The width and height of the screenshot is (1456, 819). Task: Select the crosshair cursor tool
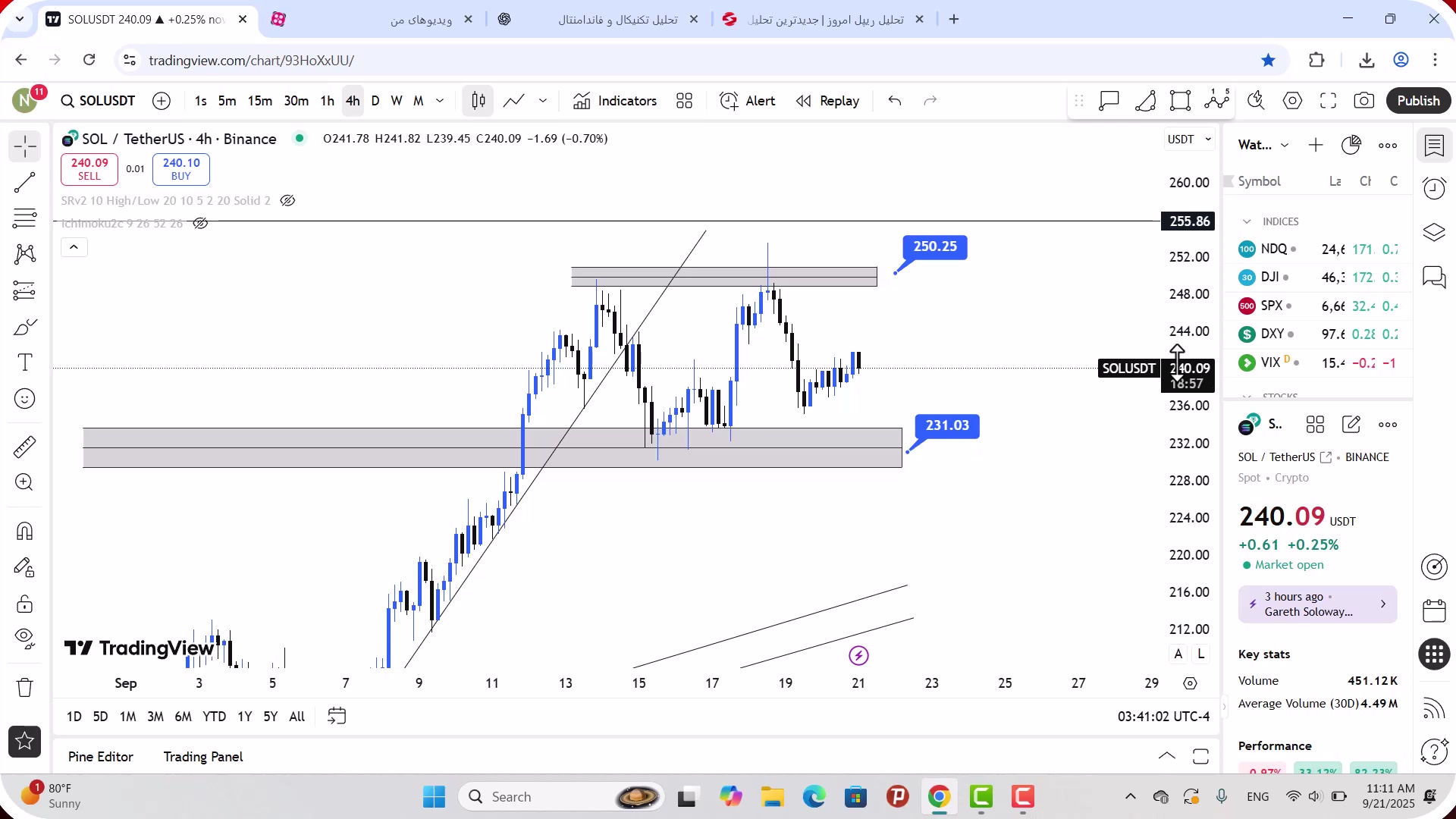25,146
